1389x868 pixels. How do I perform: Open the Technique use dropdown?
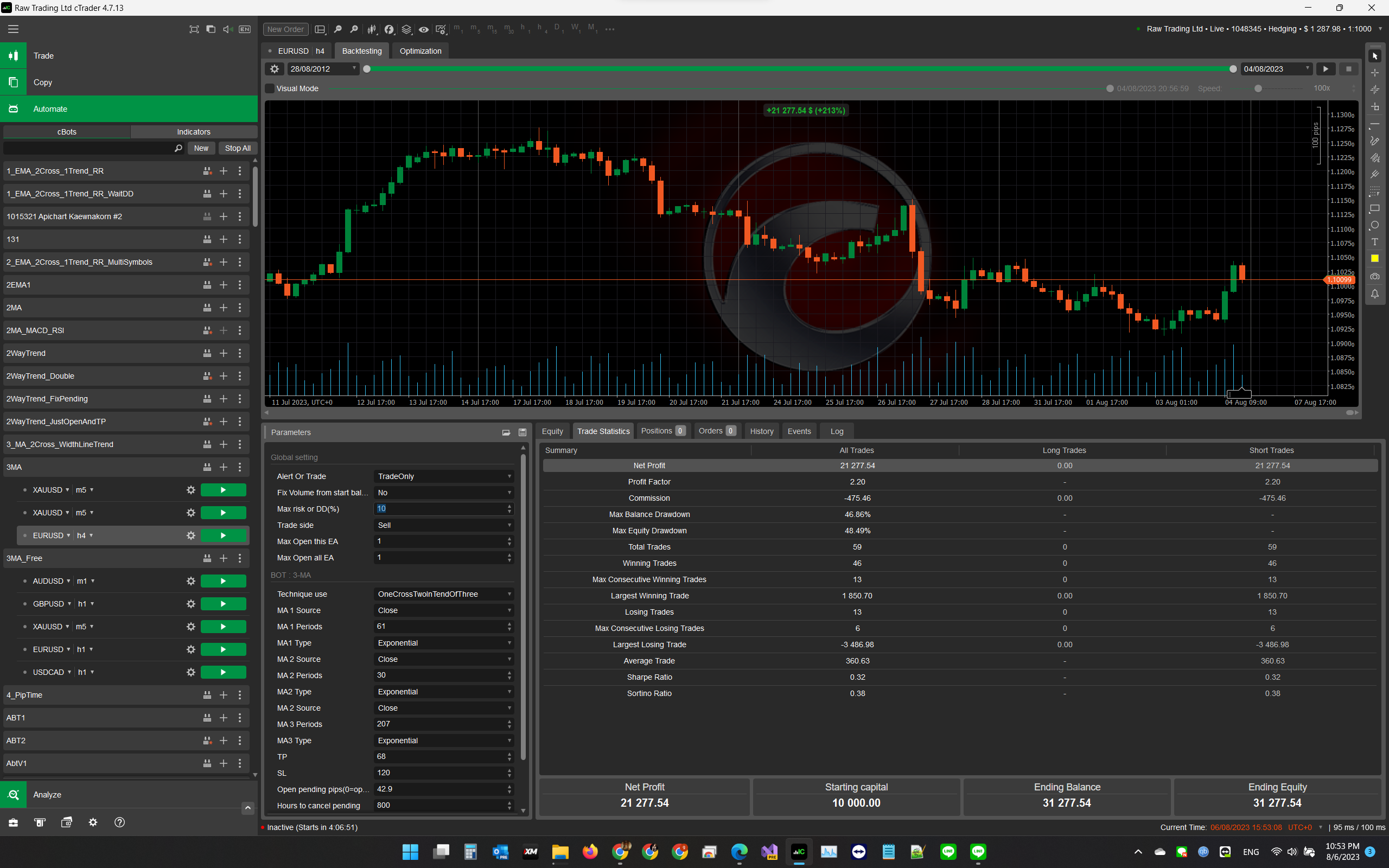coord(444,594)
